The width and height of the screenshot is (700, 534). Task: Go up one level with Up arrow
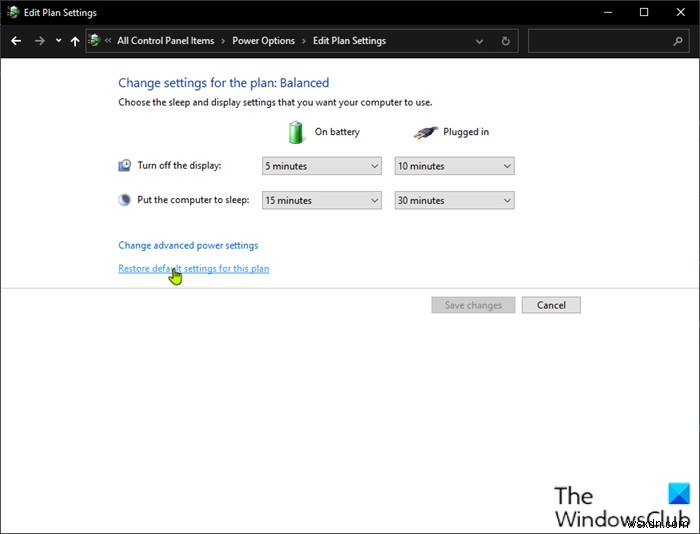click(x=75, y=41)
